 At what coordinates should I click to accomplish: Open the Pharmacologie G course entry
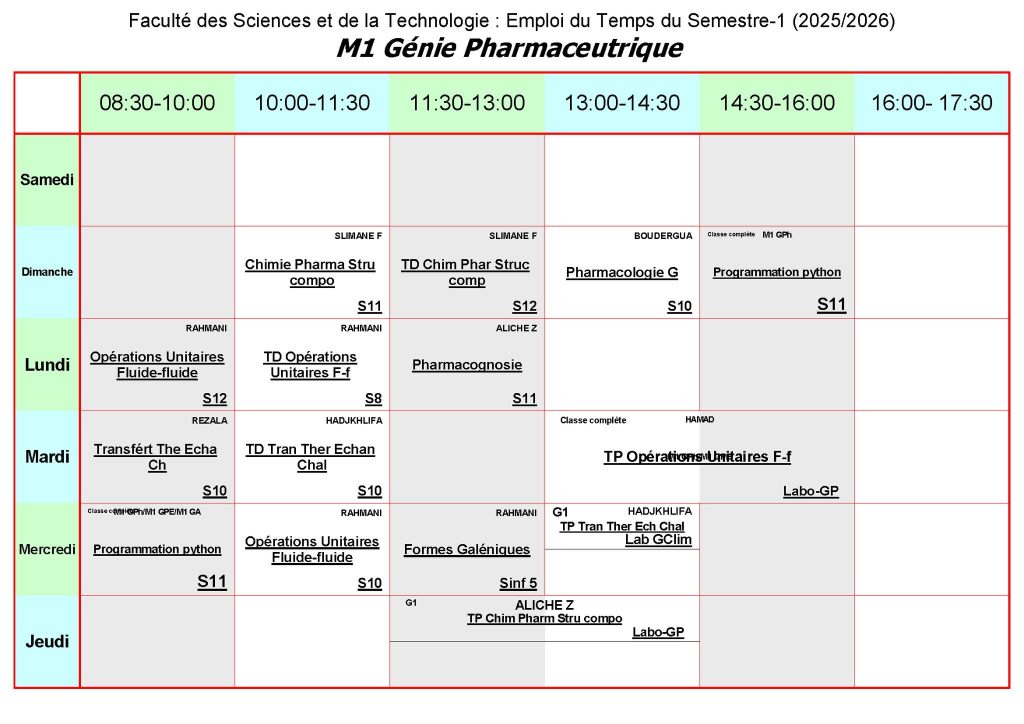[x=621, y=272]
